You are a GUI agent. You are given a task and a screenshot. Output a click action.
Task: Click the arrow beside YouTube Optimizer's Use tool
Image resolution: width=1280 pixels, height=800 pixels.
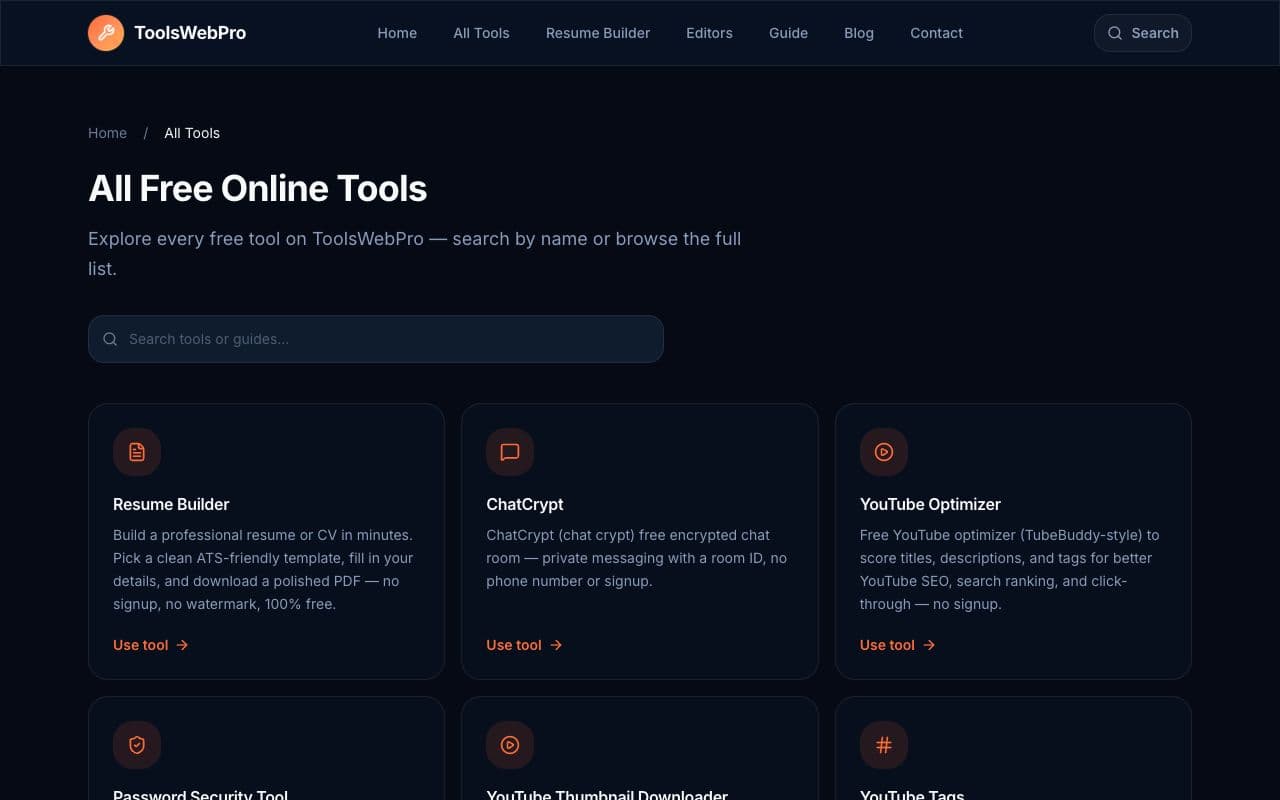929,645
